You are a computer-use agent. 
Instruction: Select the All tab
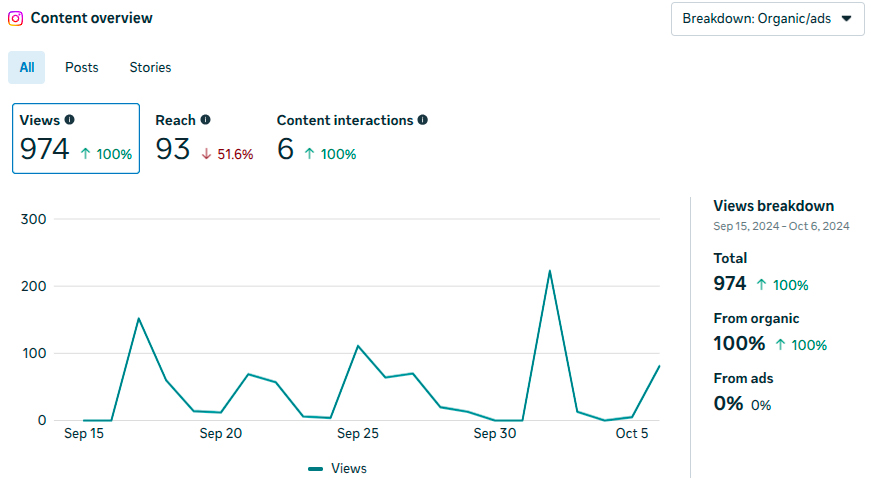[x=27, y=67]
